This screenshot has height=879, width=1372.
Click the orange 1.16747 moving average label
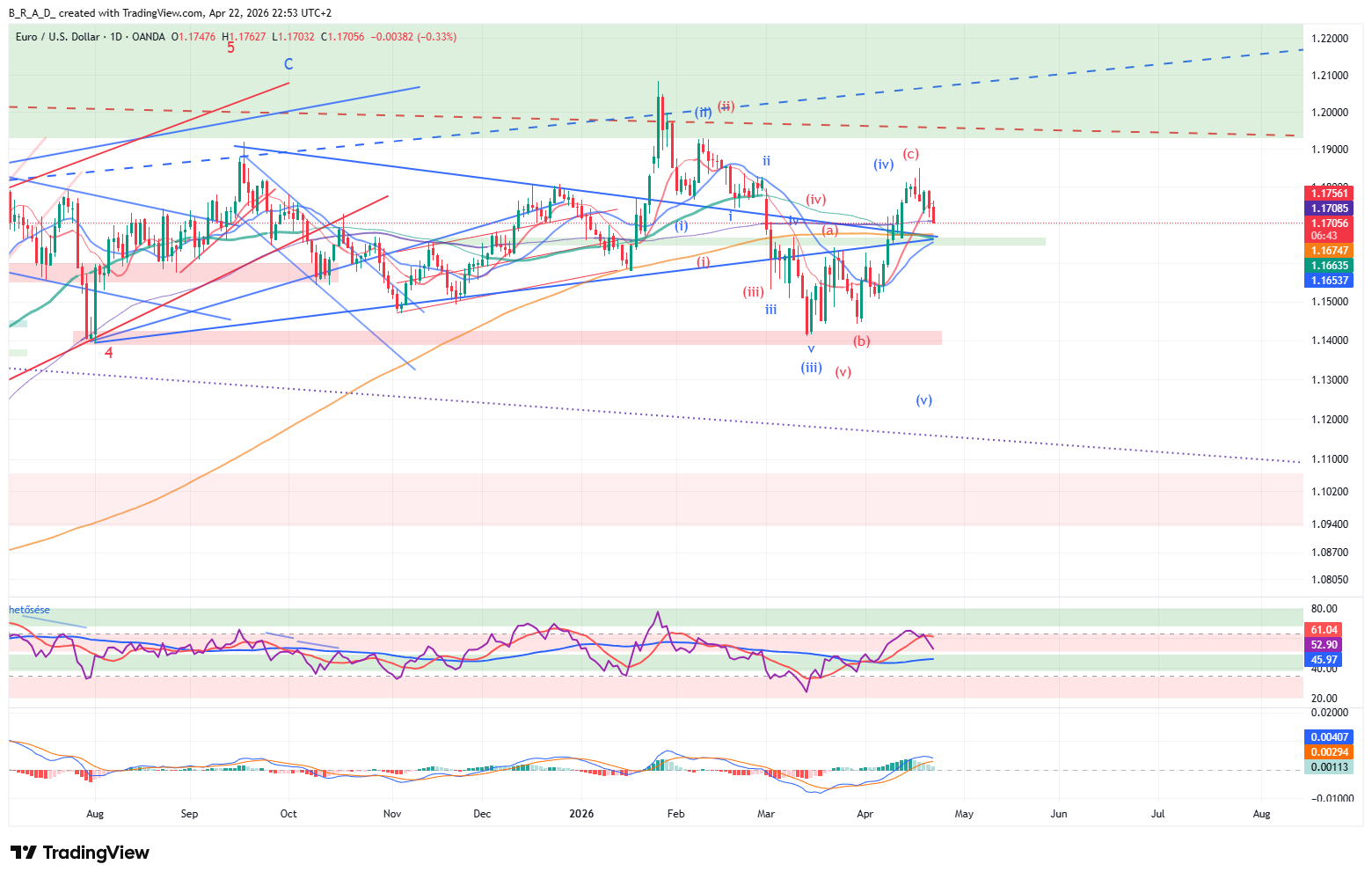pos(1329,251)
